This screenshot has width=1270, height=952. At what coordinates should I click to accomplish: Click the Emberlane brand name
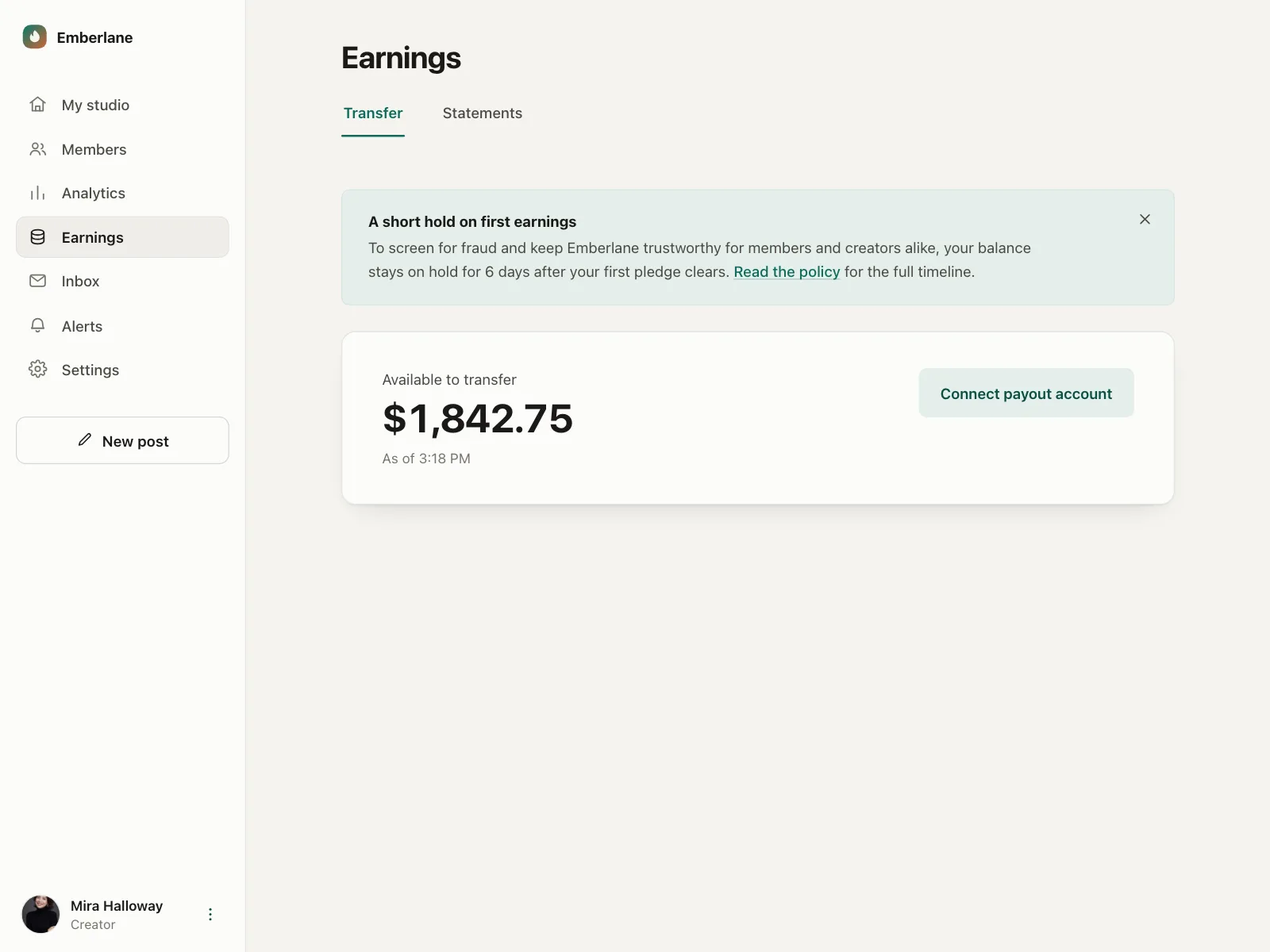coord(94,37)
